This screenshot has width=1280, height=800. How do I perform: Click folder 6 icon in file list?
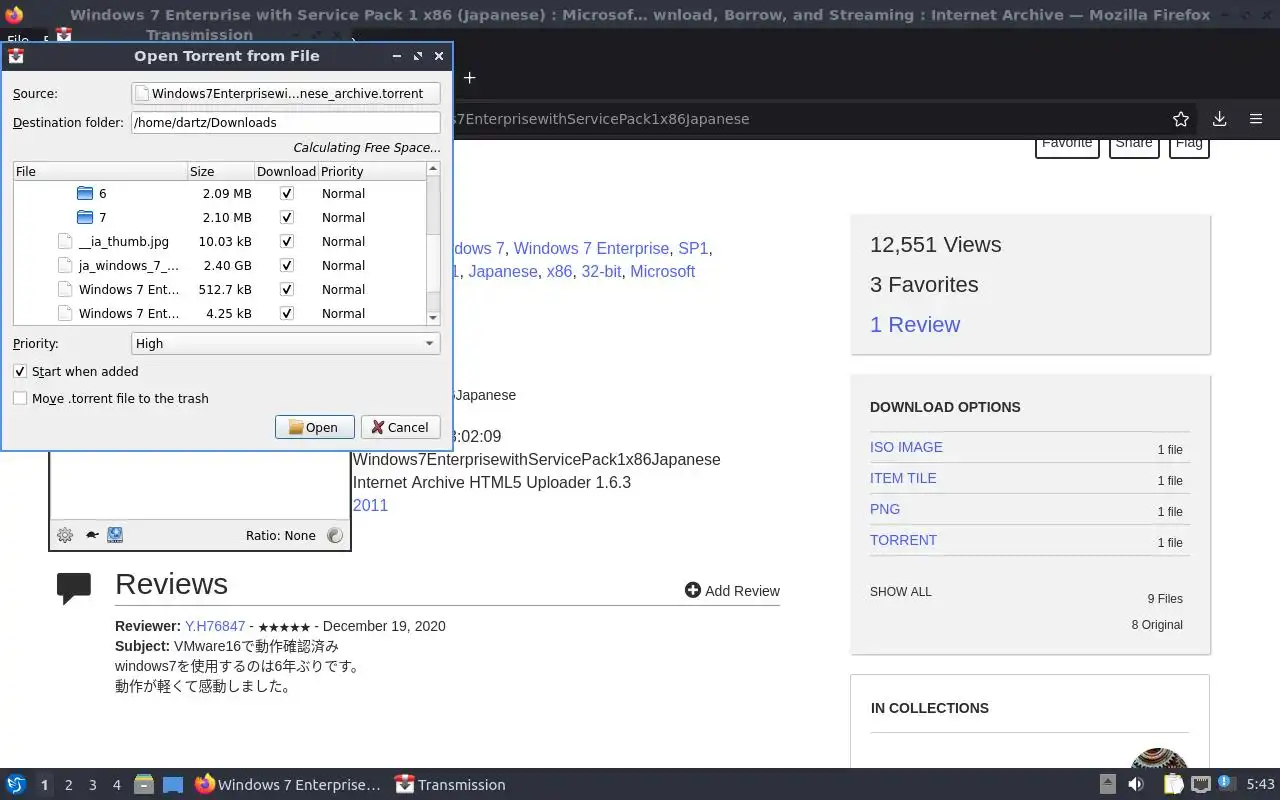tap(85, 193)
